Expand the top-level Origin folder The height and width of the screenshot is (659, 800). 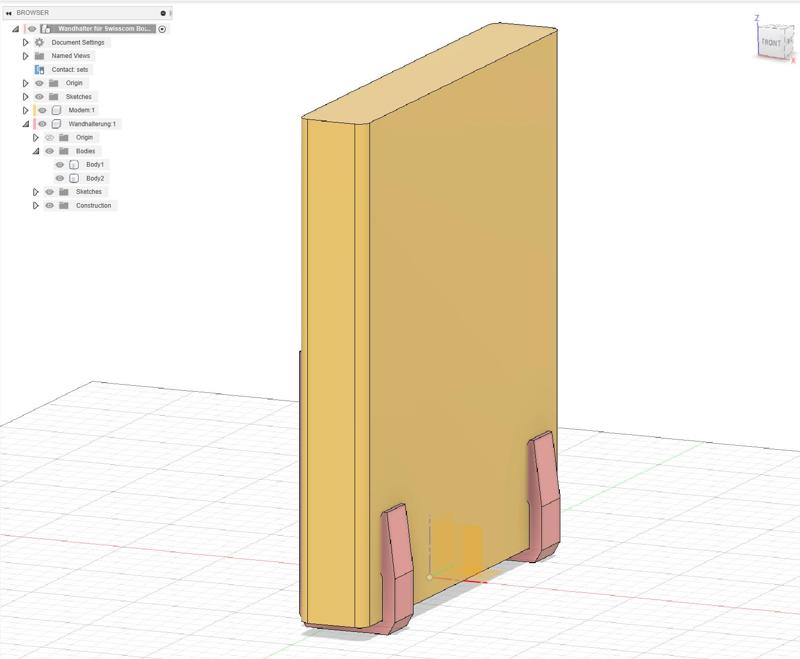(26, 83)
